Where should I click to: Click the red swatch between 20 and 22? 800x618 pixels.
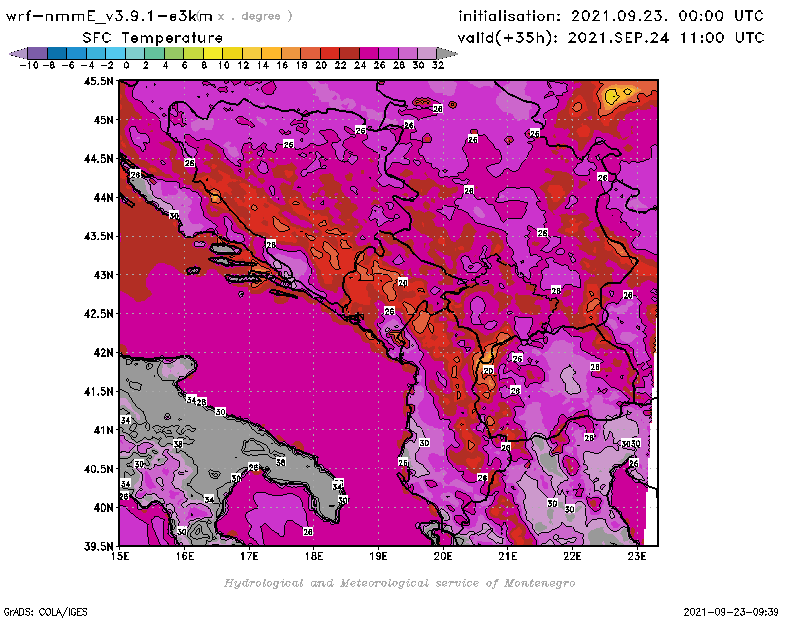330,52
